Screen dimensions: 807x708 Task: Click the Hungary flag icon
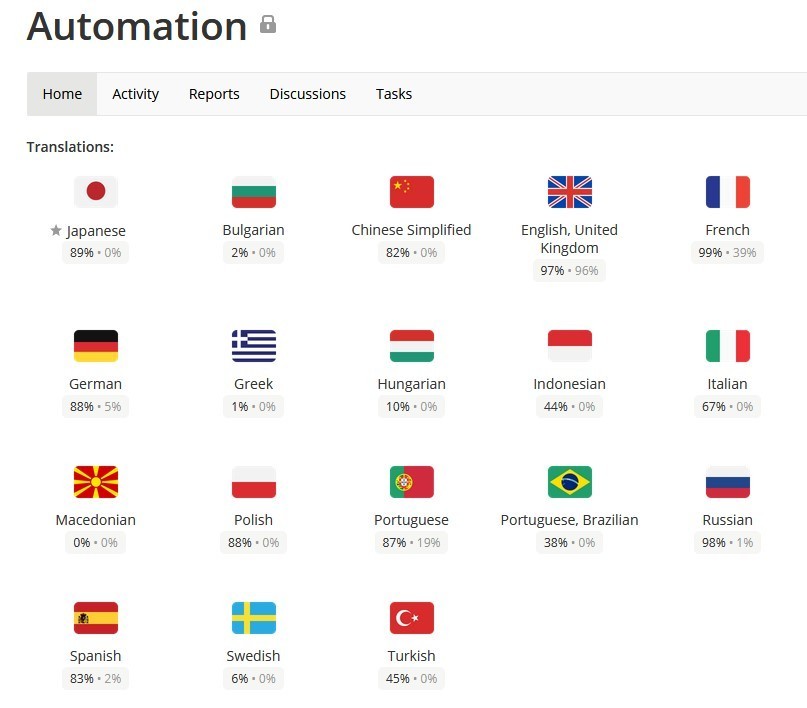pyautogui.click(x=412, y=346)
